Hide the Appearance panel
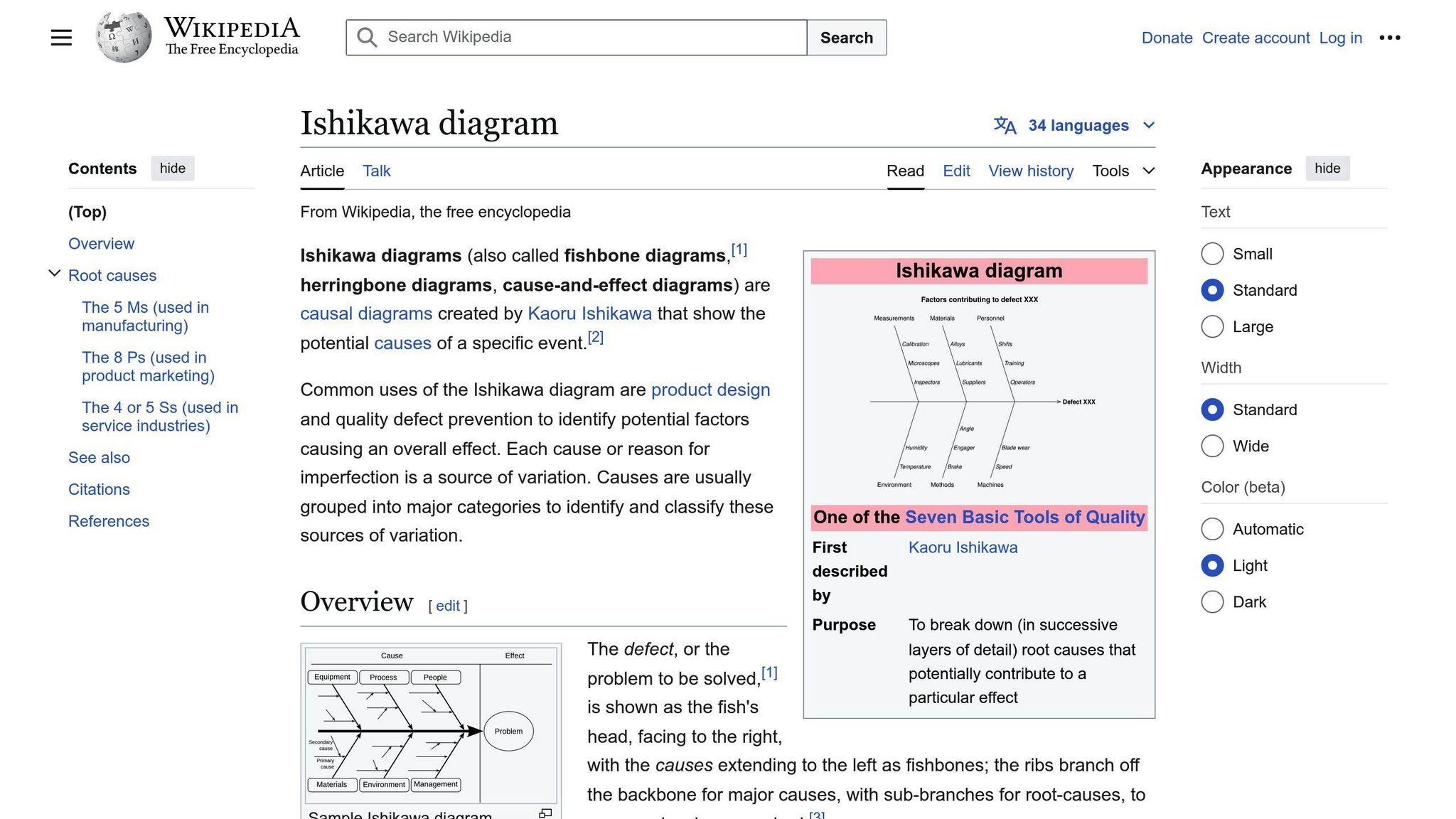The width and height of the screenshot is (1456, 819). [x=1327, y=168]
